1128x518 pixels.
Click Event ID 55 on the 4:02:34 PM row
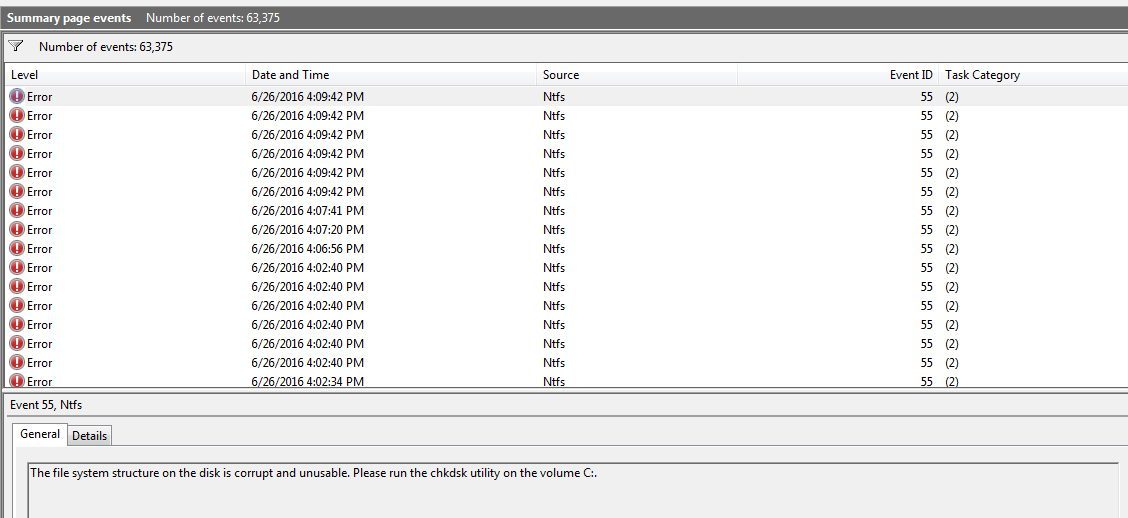927,381
